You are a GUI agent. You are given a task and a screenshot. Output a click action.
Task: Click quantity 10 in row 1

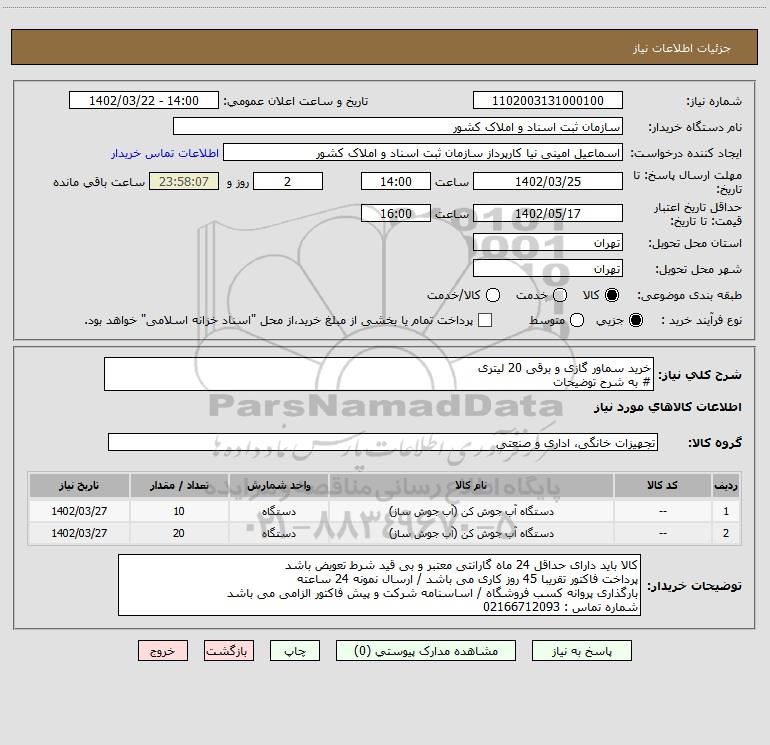coord(179,511)
